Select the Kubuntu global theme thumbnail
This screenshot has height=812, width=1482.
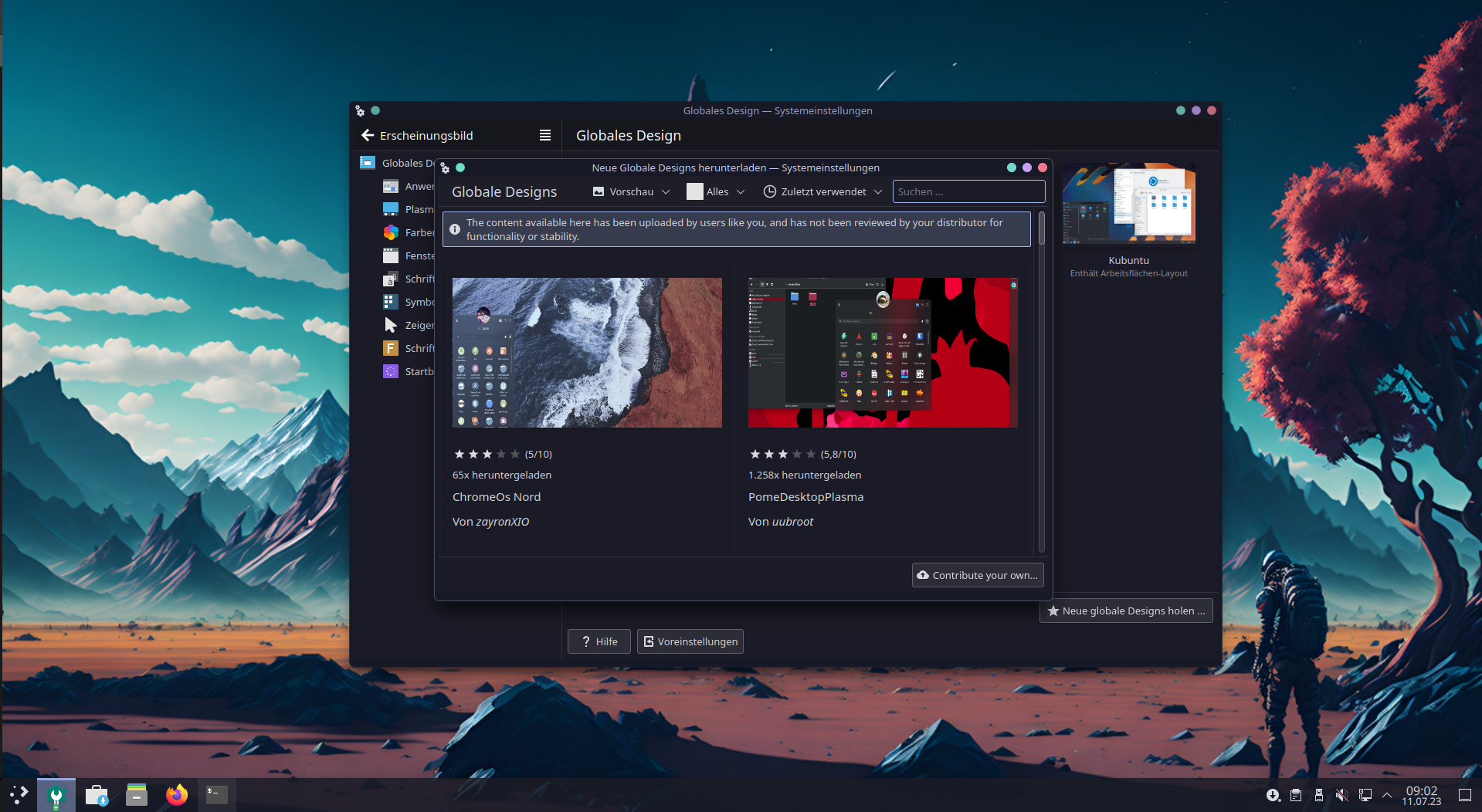tap(1128, 204)
